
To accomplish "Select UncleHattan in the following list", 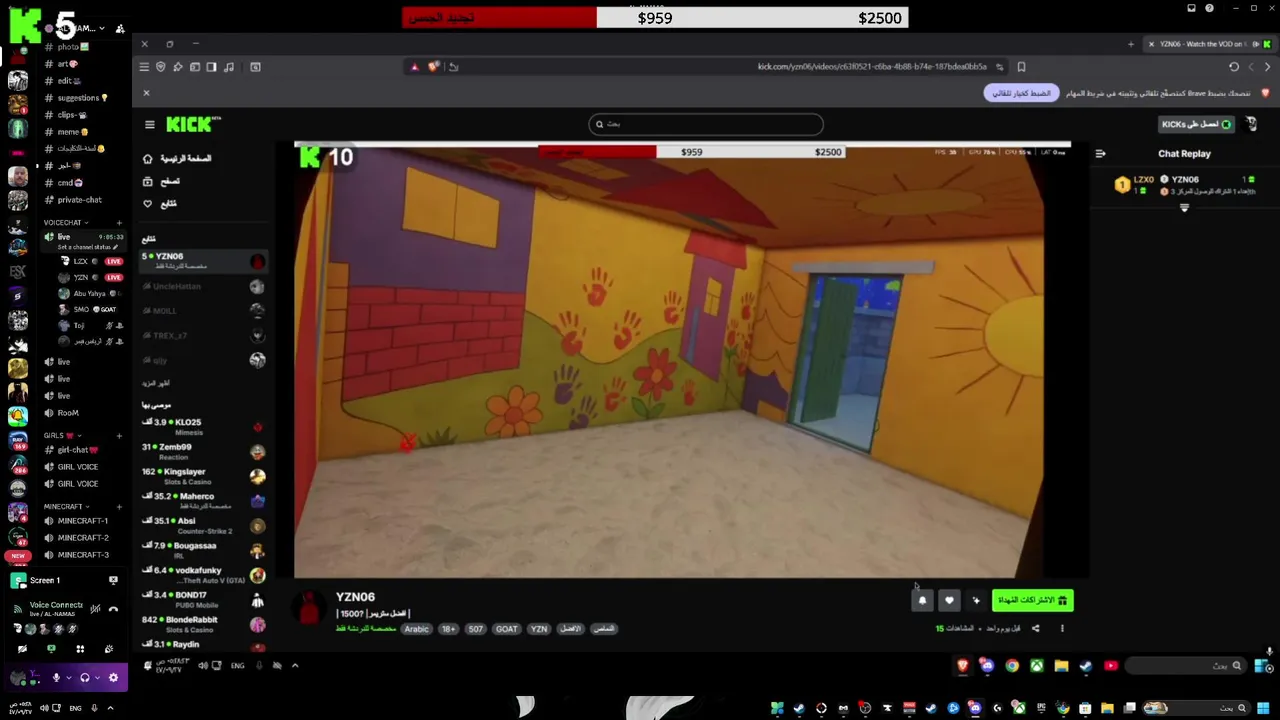I will (204, 287).
